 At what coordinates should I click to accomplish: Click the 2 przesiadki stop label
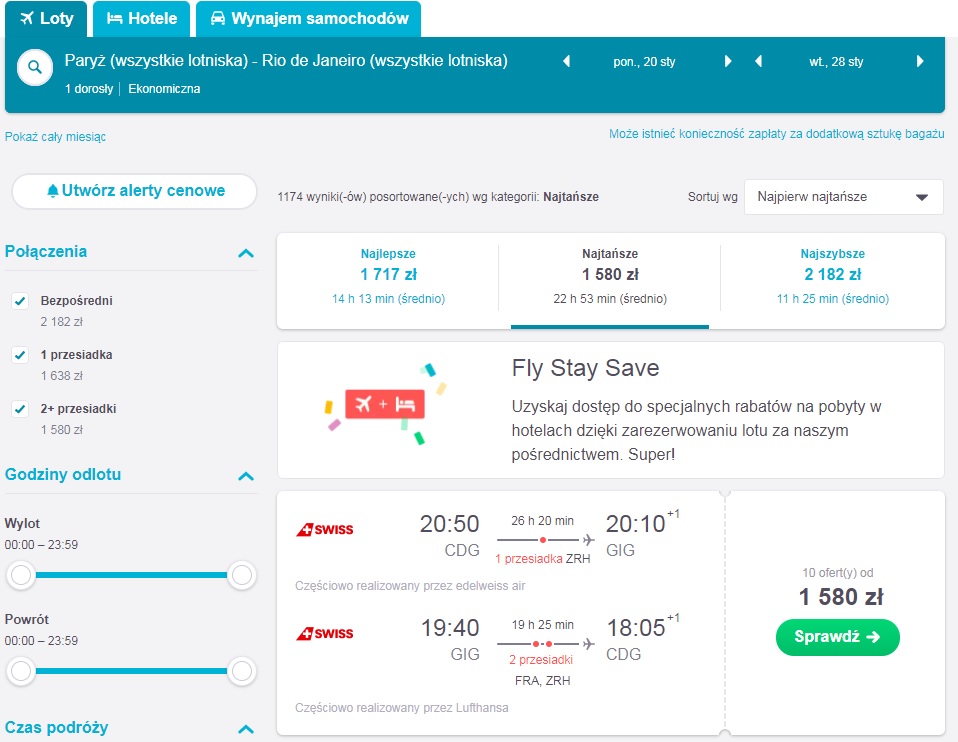click(541, 660)
